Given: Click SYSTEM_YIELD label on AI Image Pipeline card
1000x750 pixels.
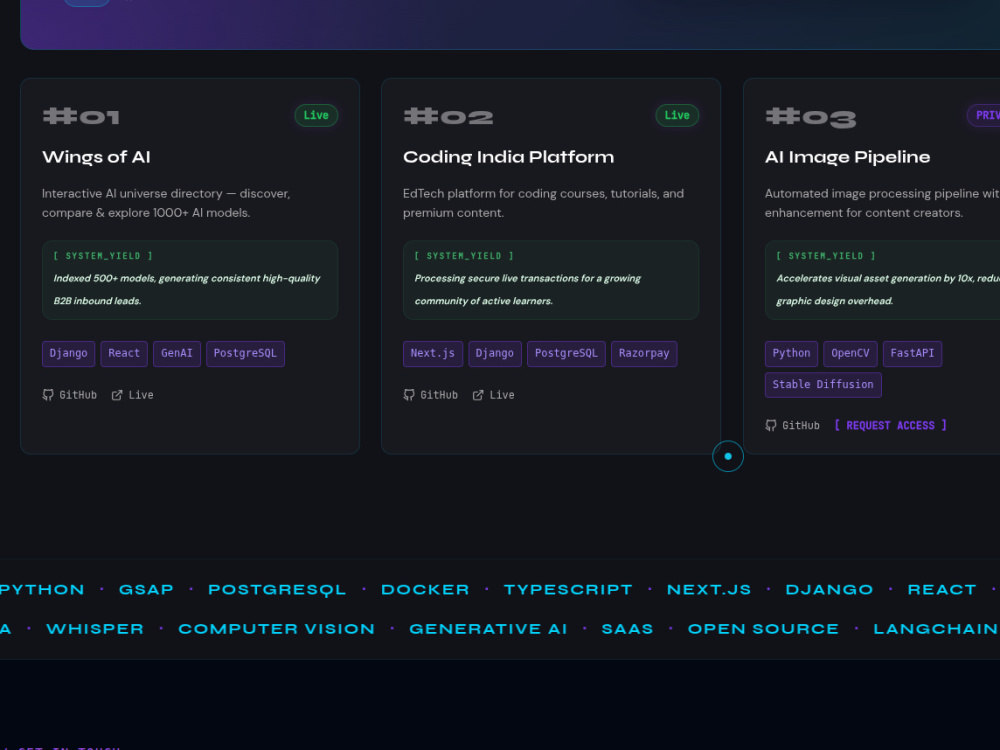Looking at the screenshot, I should pos(826,256).
